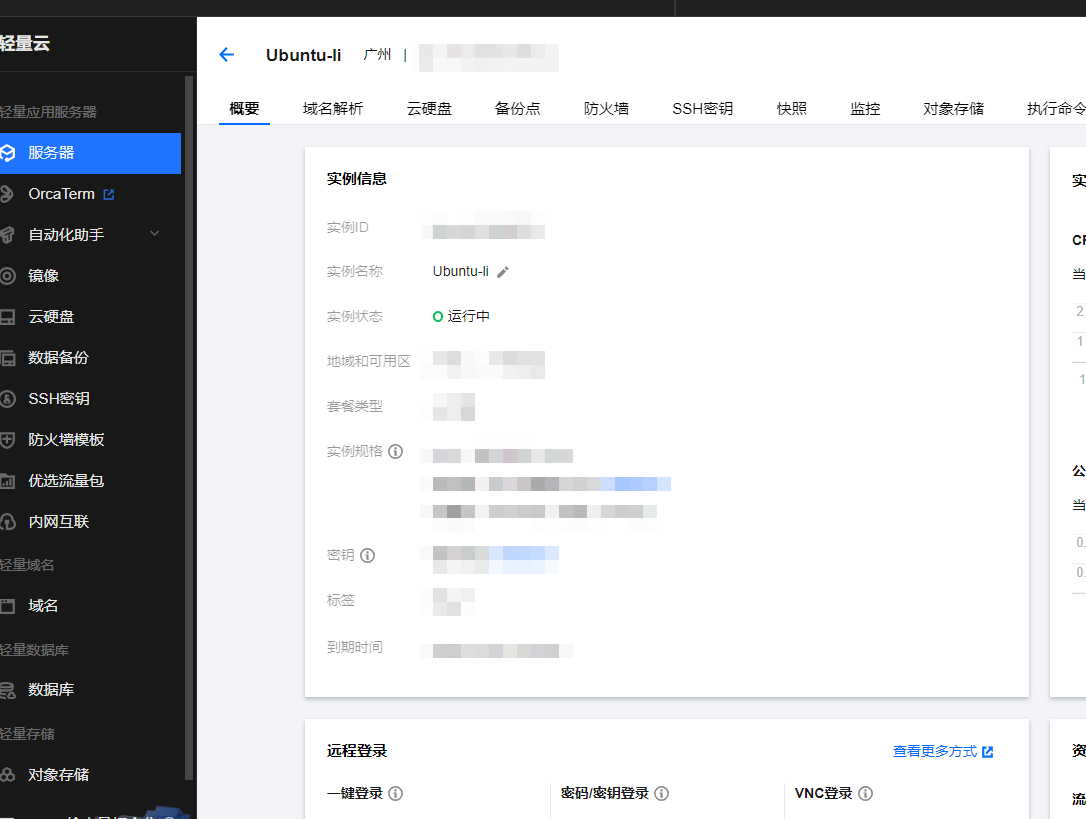Click the pencil edit icon beside instance name
Viewport: 1086px width, 819px height.
click(503, 272)
